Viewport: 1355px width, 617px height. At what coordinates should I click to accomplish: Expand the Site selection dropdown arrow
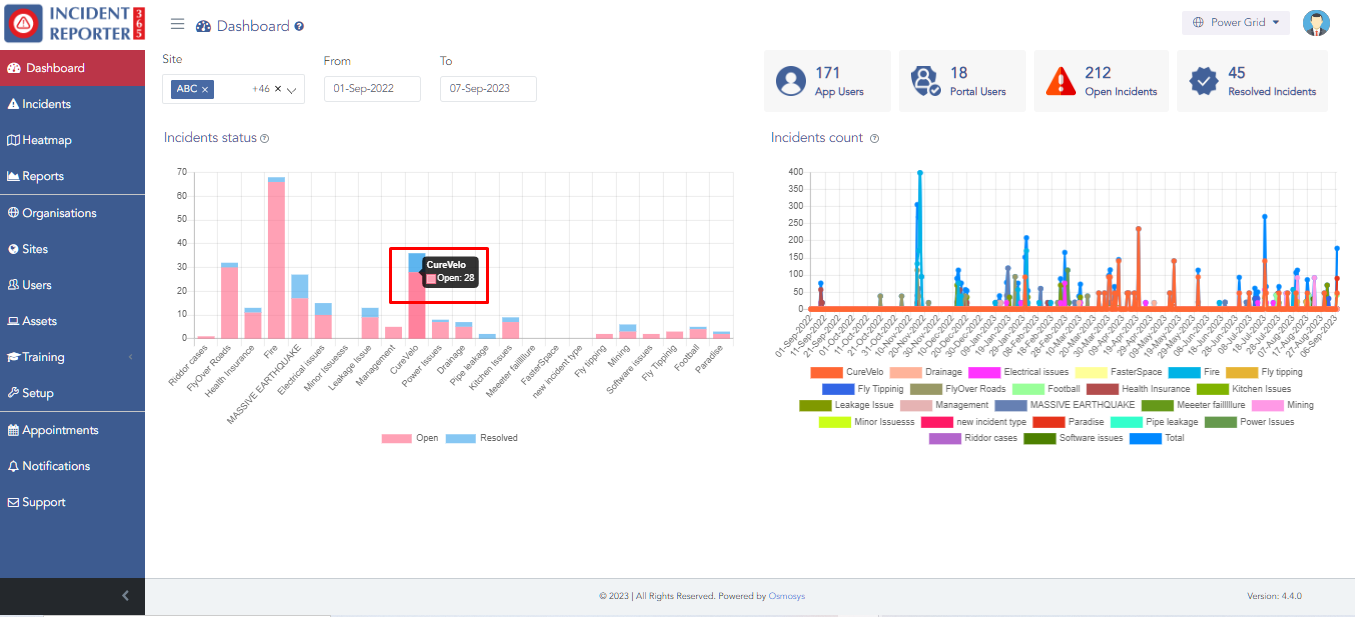pos(292,90)
